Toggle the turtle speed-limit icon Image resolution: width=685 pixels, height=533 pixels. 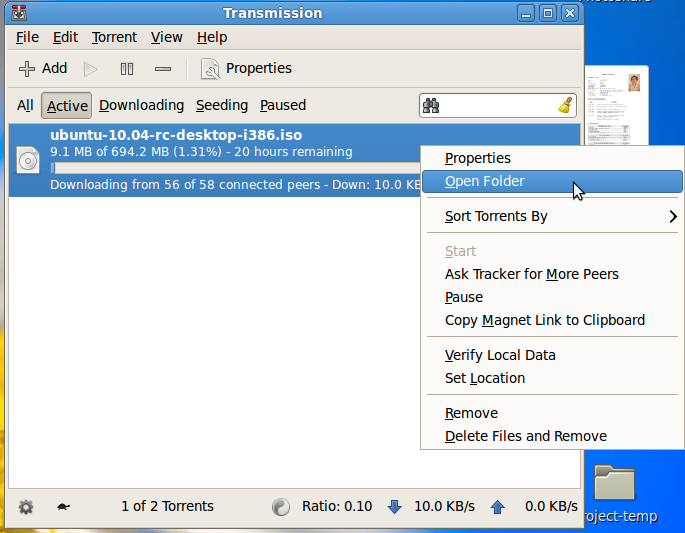coord(63,507)
